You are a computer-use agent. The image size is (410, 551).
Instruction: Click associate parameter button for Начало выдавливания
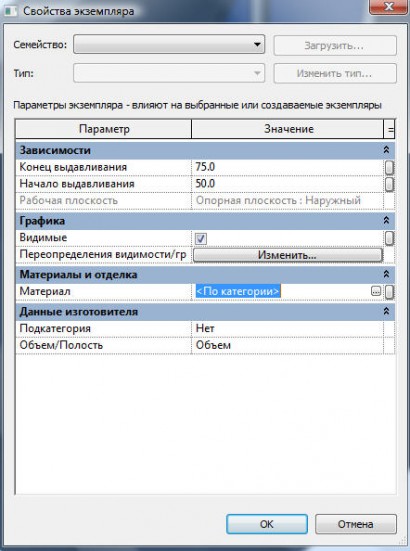point(389,184)
